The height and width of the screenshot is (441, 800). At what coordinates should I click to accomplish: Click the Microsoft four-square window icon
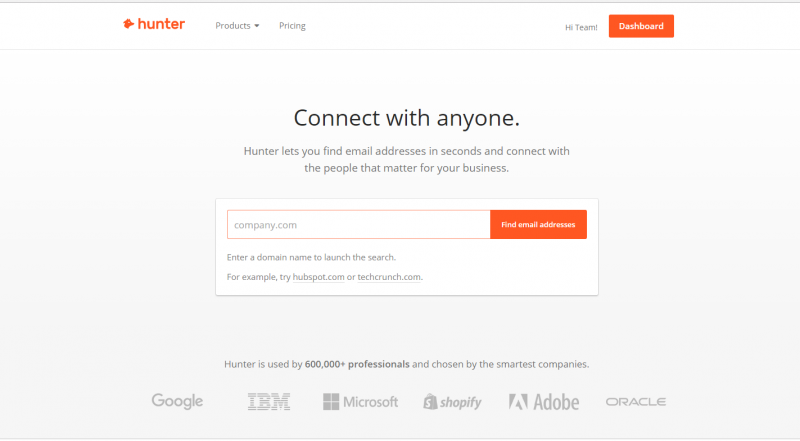pos(331,402)
